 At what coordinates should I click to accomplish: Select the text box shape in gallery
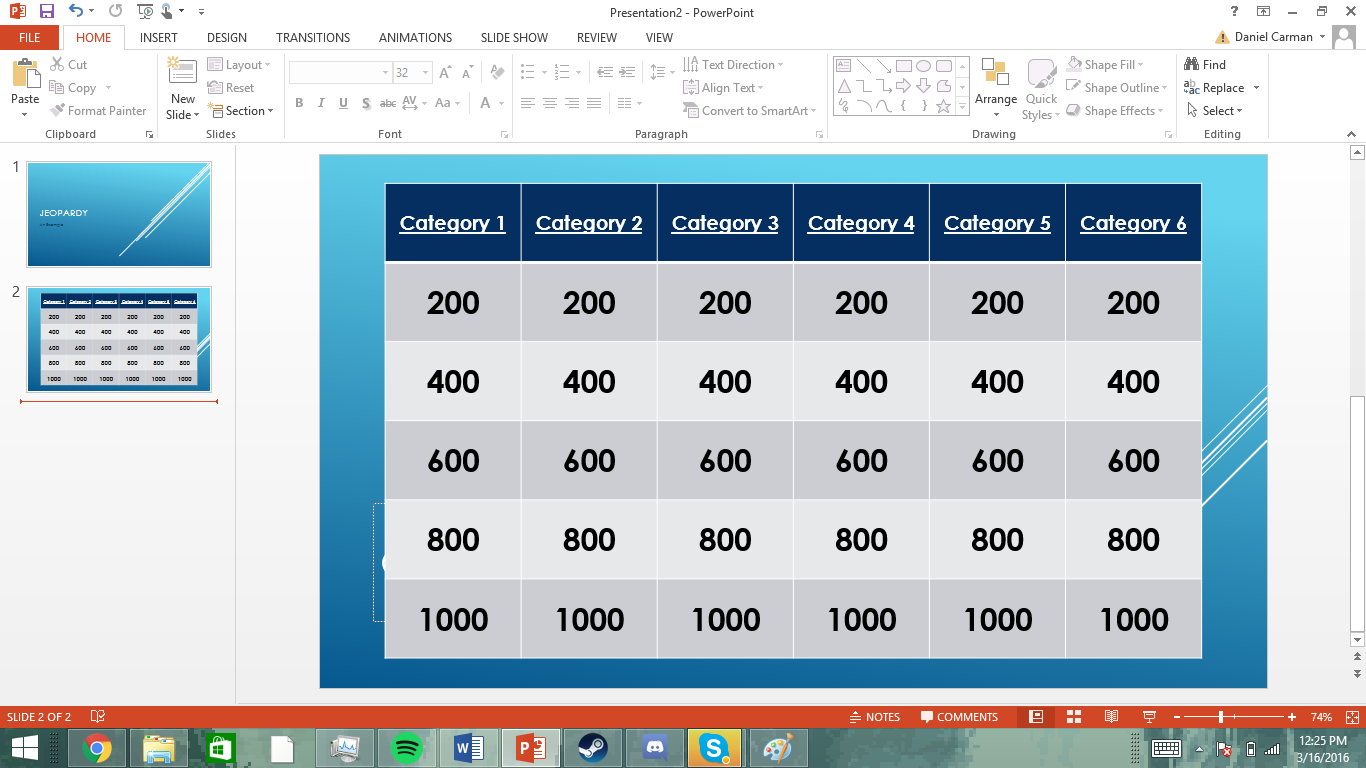coord(844,66)
